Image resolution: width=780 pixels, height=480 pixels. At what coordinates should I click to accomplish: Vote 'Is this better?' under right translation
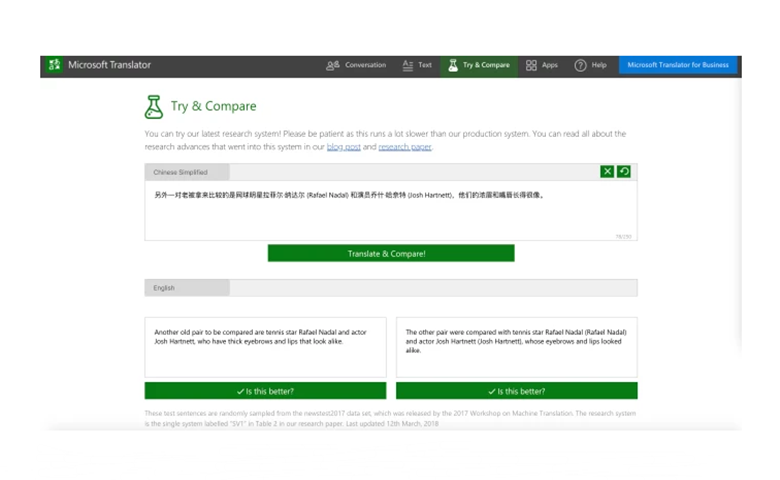point(516,391)
